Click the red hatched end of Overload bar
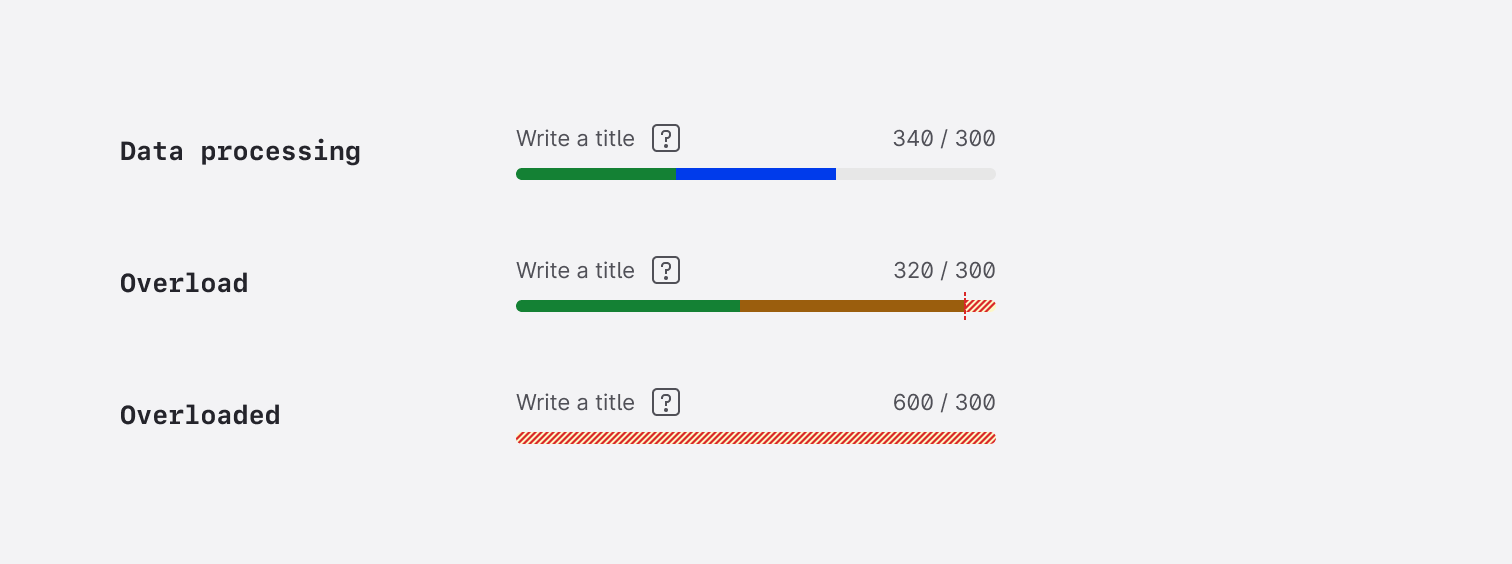The height and width of the screenshot is (564, 1512). (x=982, y=306)
